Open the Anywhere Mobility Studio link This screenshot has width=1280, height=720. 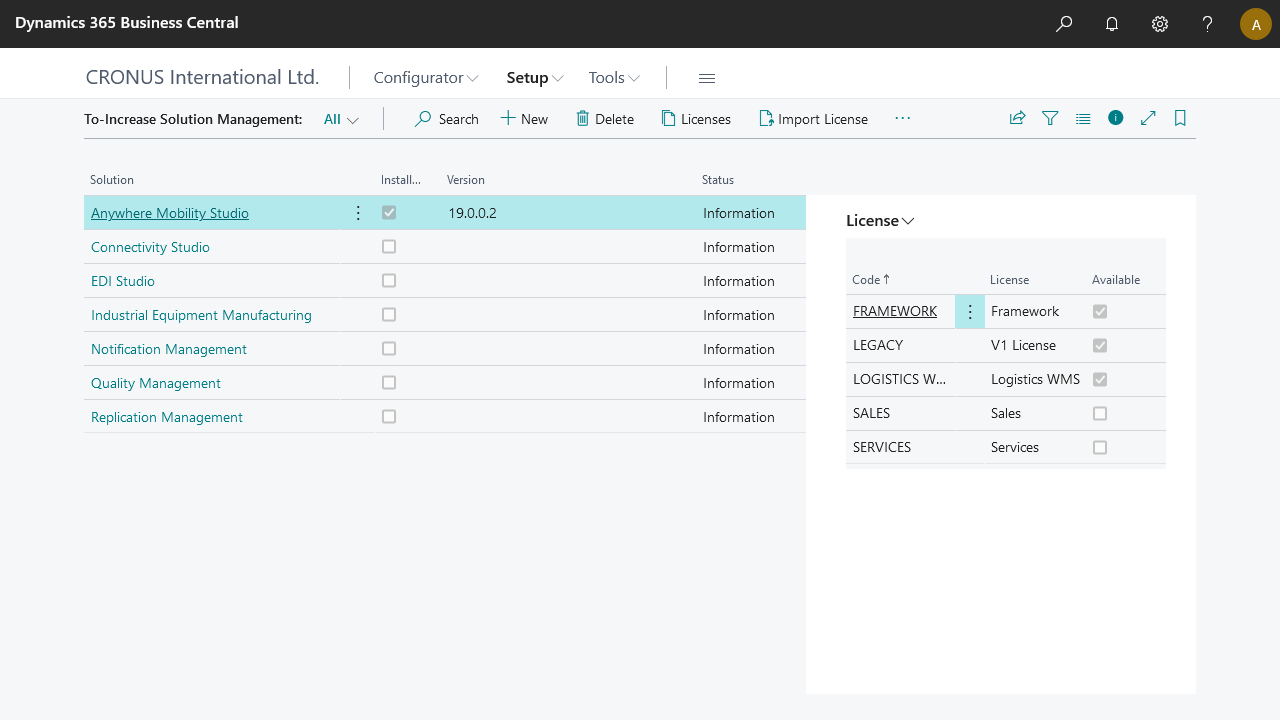[170, 213]
